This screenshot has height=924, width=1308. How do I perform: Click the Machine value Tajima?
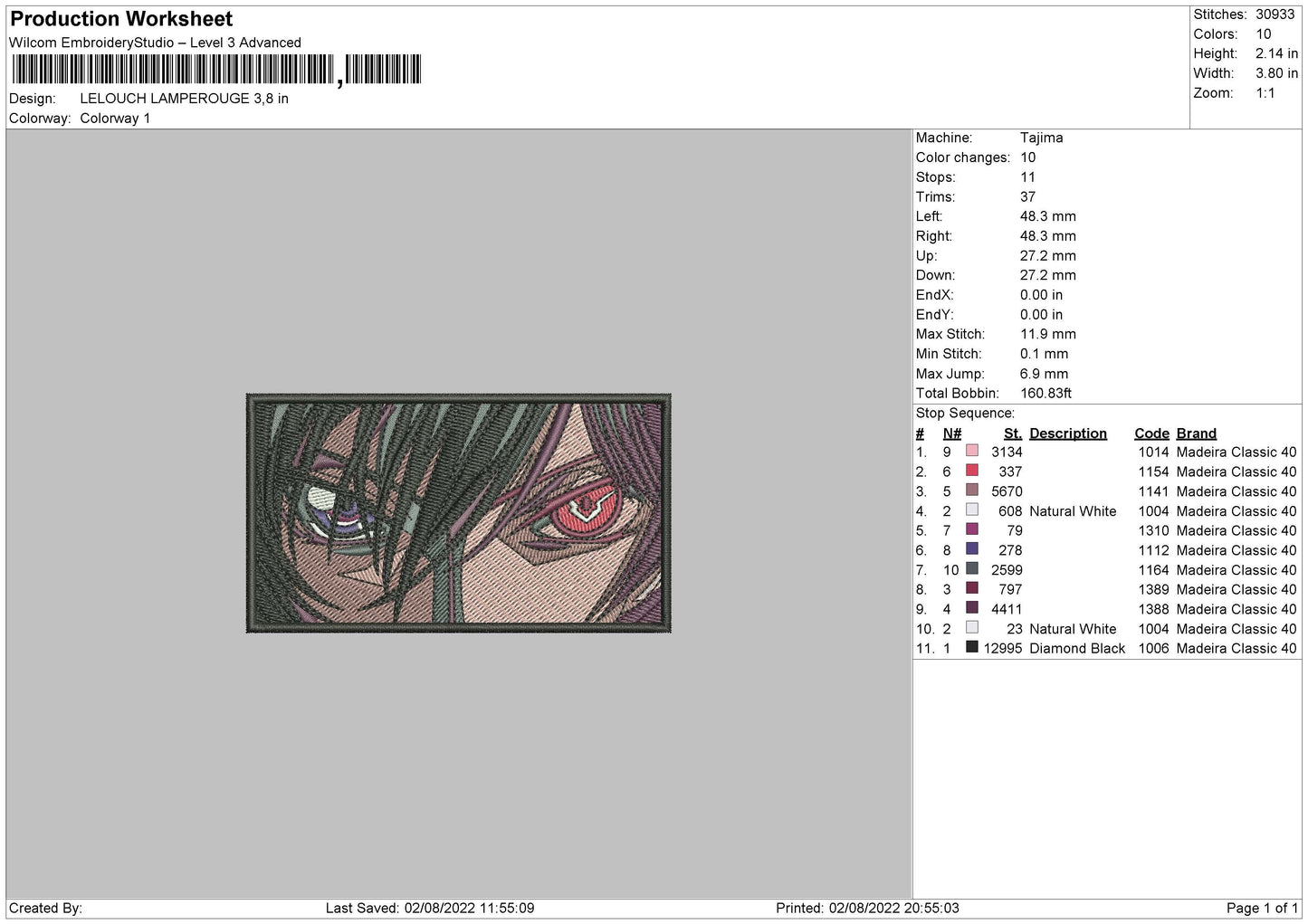(1042, 138)
